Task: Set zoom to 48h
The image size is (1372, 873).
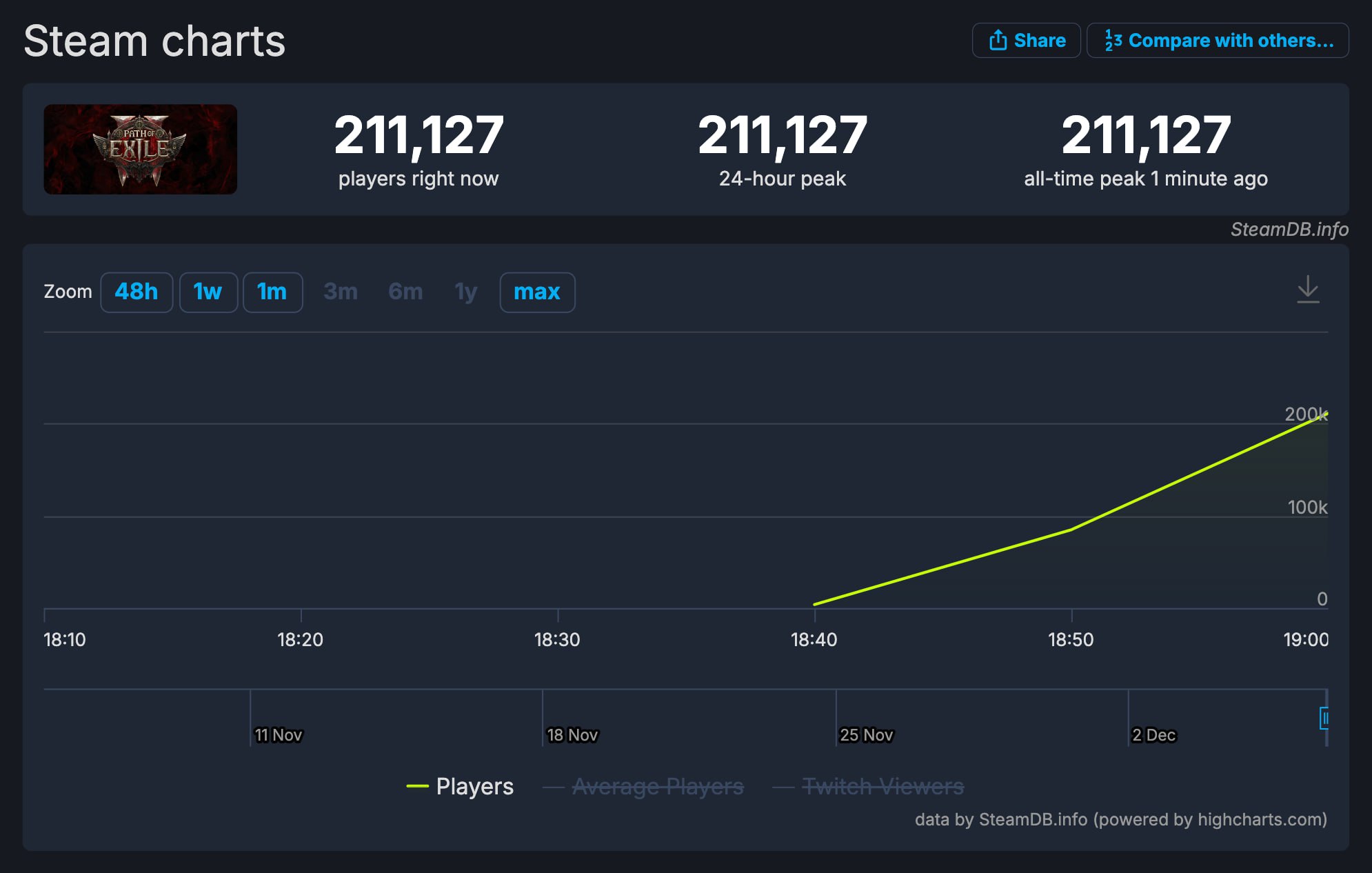Action: pos(137,292)
